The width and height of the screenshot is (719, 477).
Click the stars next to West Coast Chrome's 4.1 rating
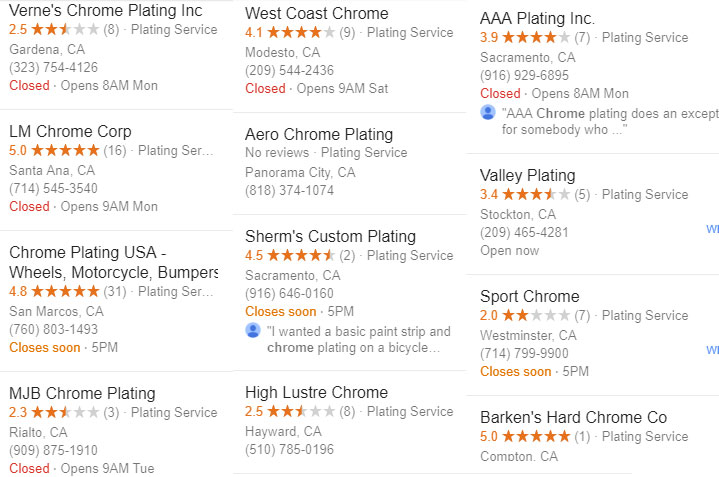tap(301, 33)
